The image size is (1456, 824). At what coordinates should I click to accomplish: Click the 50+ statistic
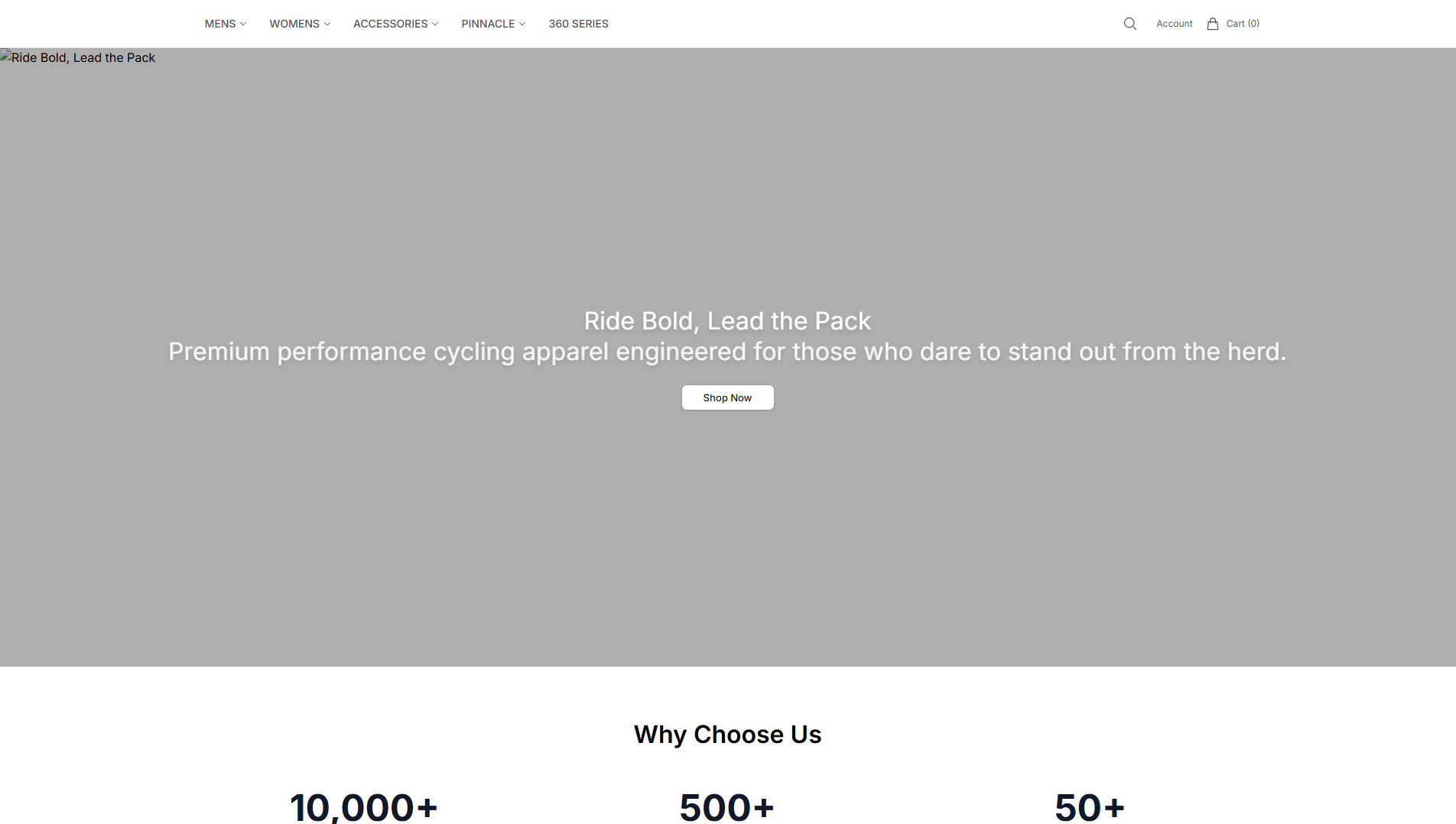(x=1090, y=807)
